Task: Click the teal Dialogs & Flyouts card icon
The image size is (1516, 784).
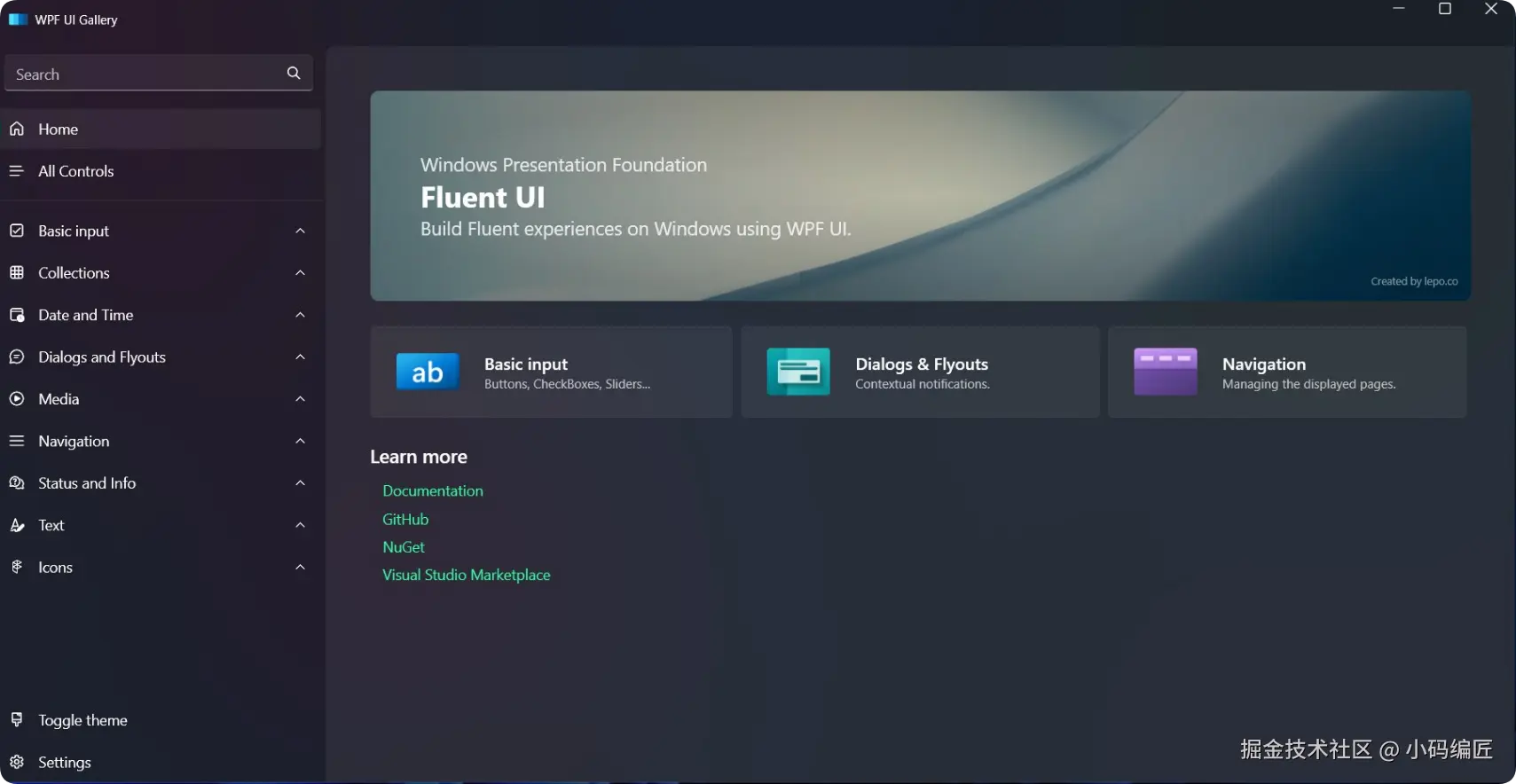Action: pos(798,372)
